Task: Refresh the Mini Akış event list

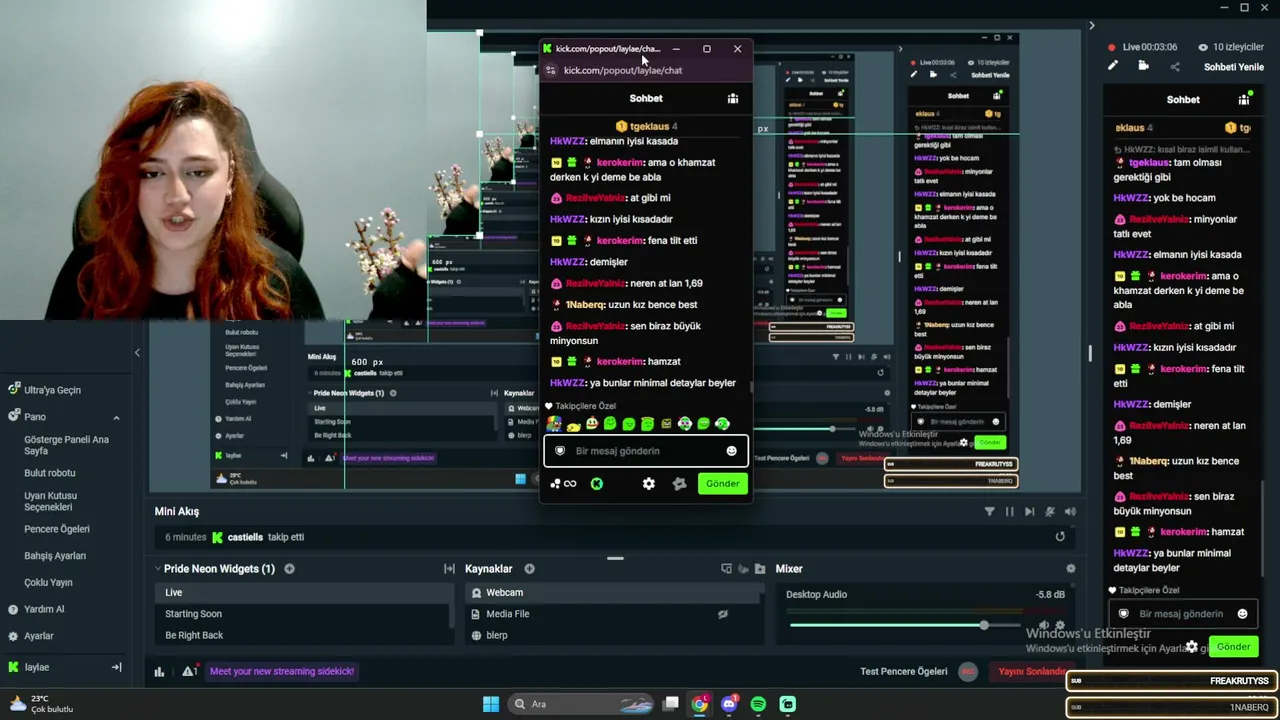Action: tap(1060, 537)
